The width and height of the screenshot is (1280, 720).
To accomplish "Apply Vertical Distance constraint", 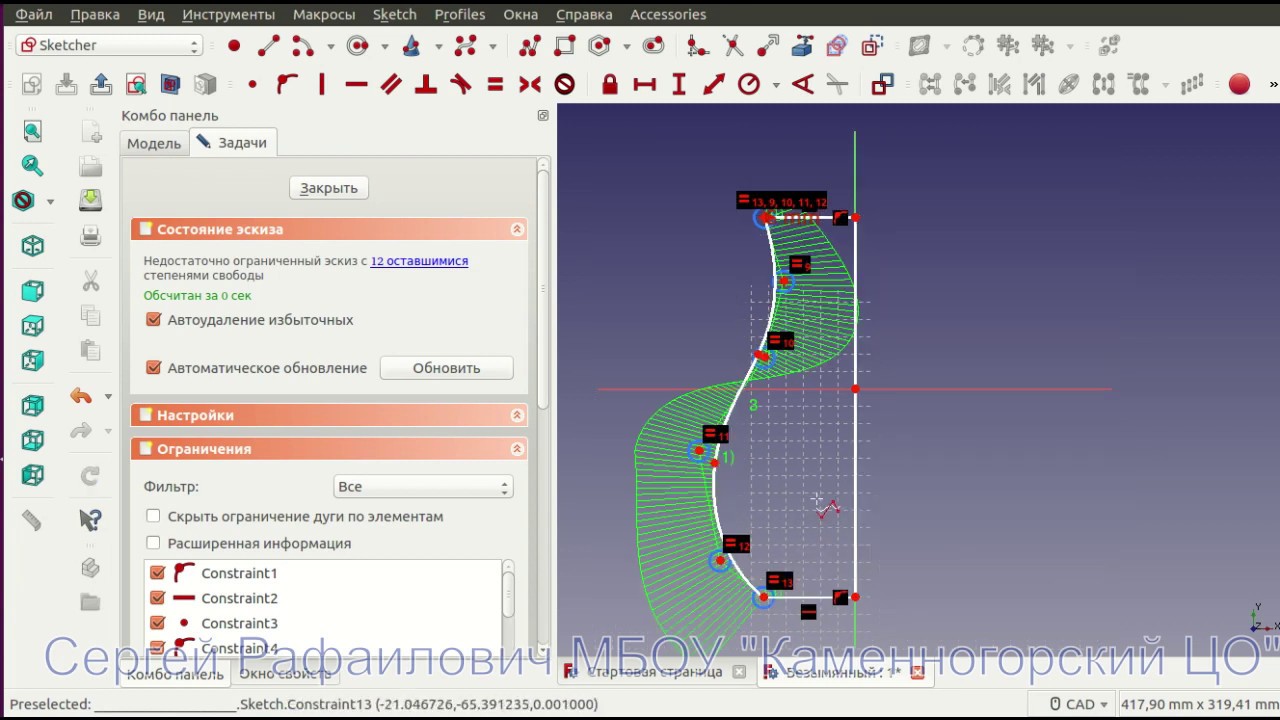I will coord(679,85).
